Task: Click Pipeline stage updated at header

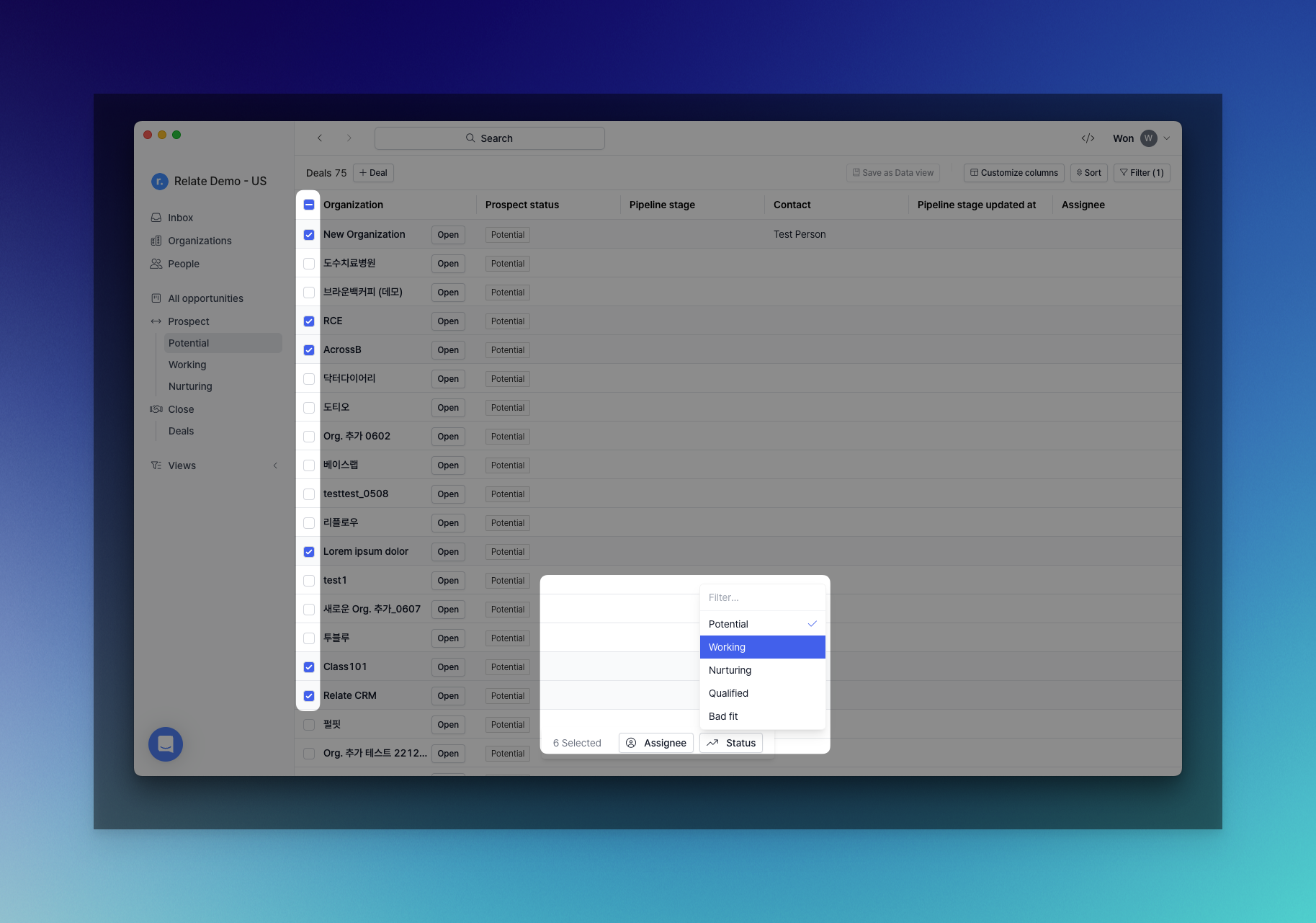Action: [x=977, y=205]
